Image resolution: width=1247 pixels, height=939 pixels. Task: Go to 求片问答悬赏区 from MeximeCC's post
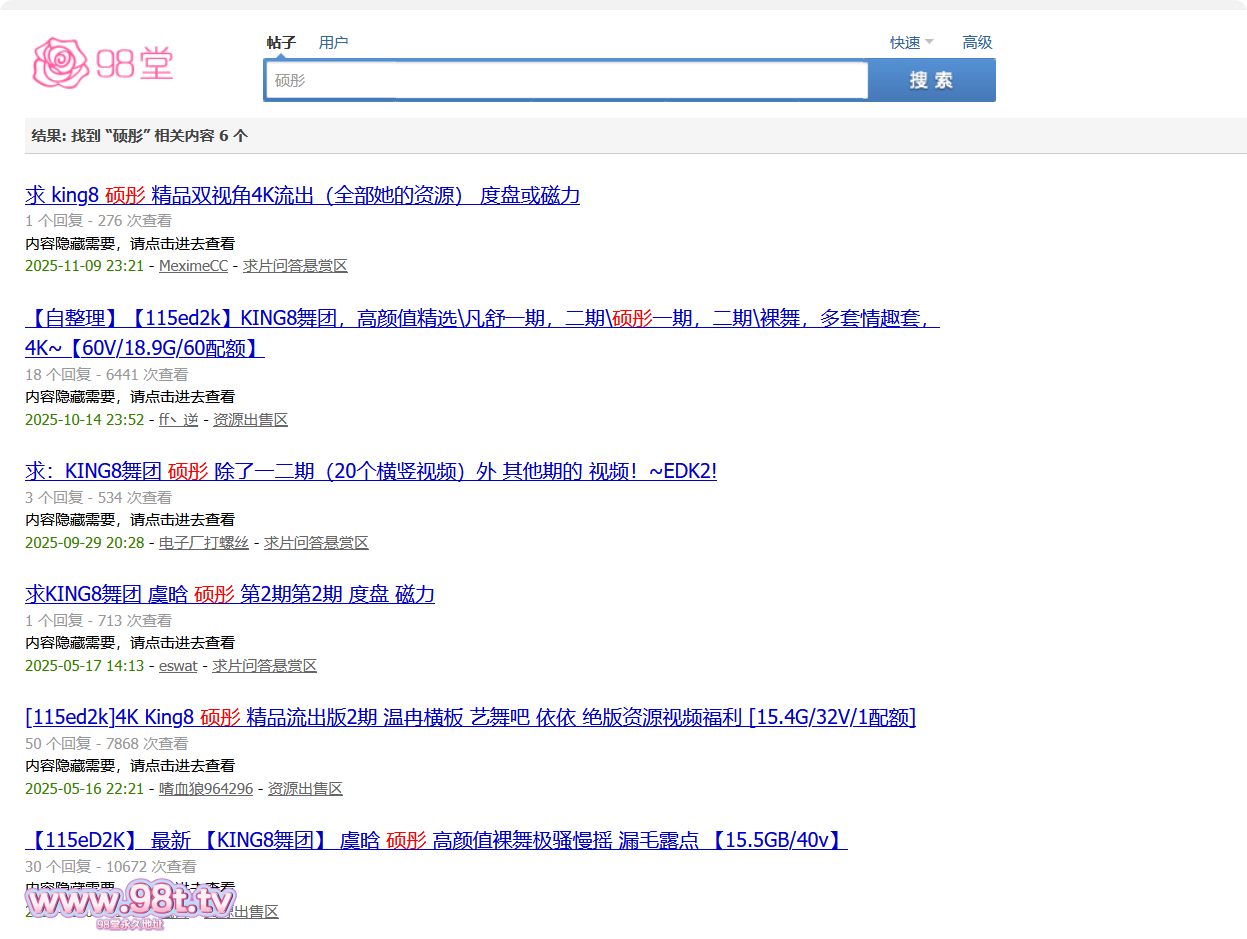pos(295,266)
